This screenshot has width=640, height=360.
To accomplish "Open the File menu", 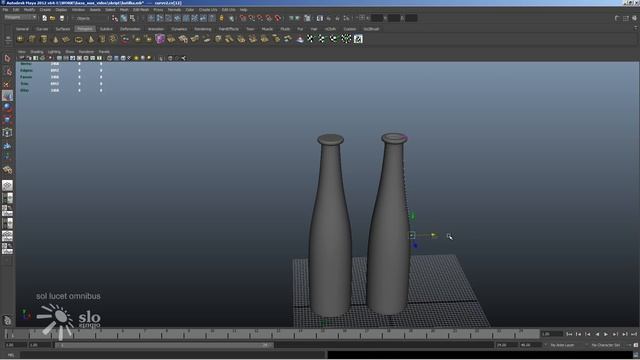I will tap(5, 10).
